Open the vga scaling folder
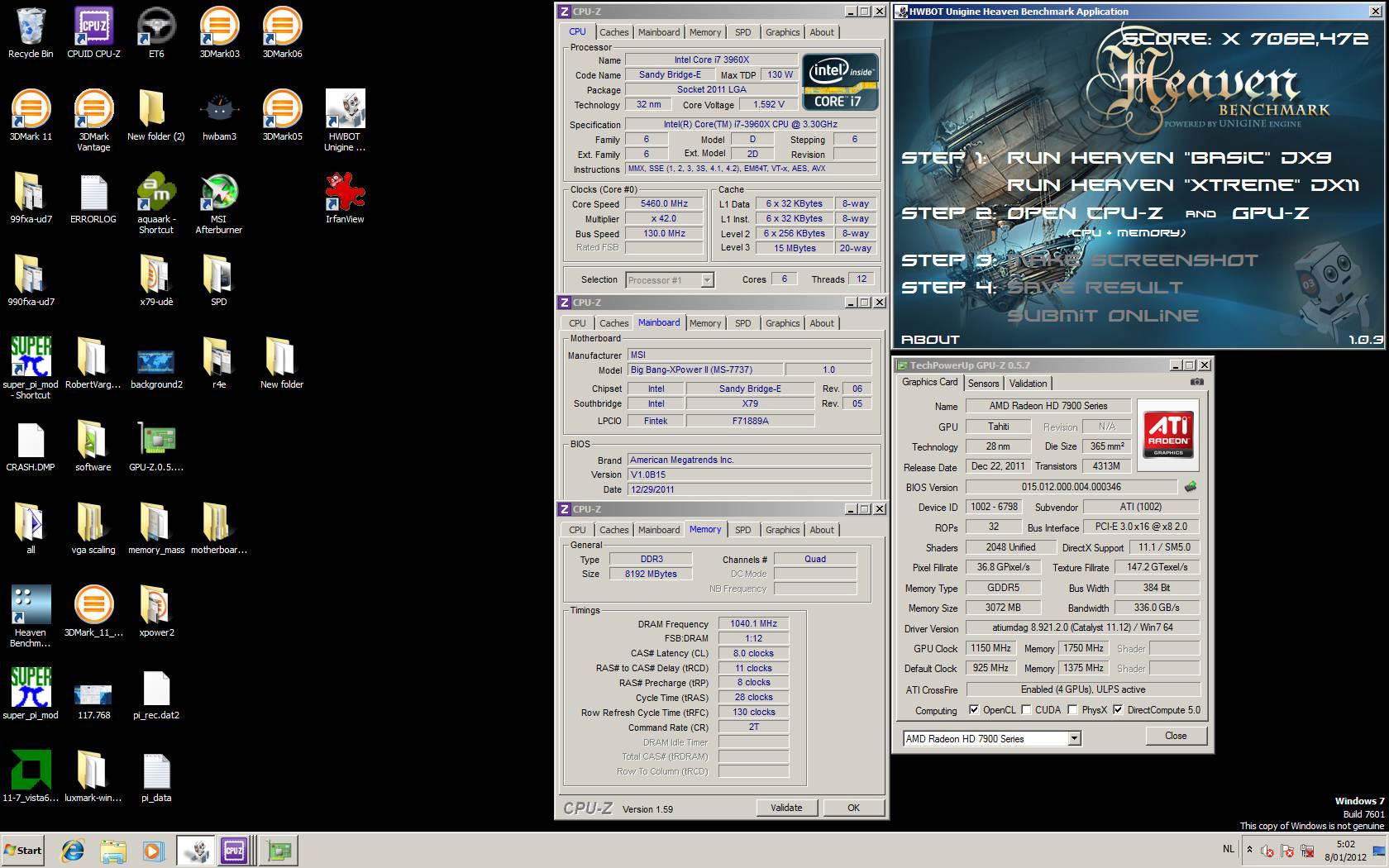Screen dimensions: 1389x868 click(93, 529)
